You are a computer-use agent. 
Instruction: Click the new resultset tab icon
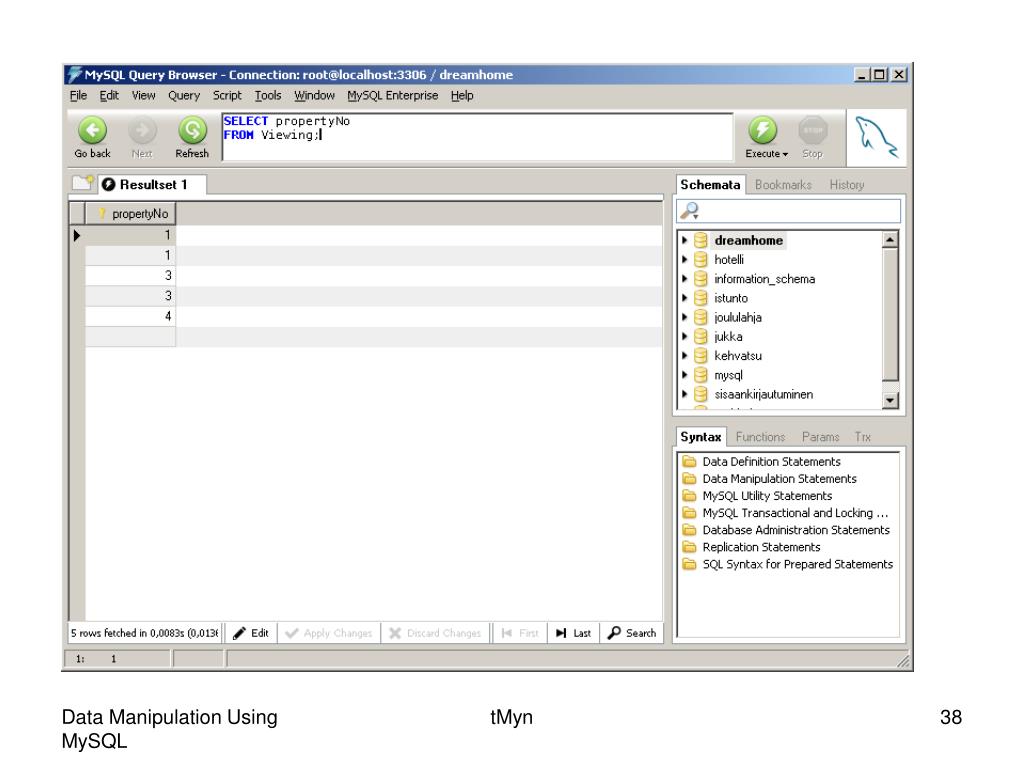pyautogui.click(x=83, y=183)
